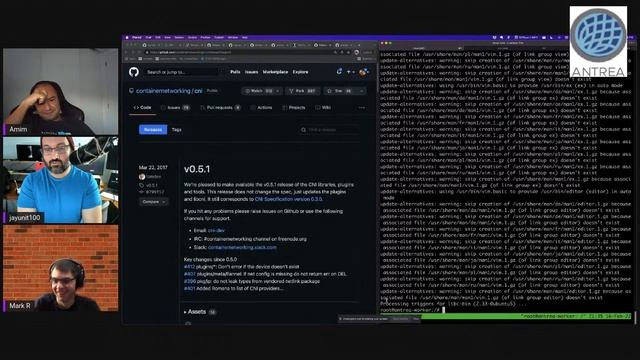
Task: Click the Antrea logo
Action: tap(598, 41)
